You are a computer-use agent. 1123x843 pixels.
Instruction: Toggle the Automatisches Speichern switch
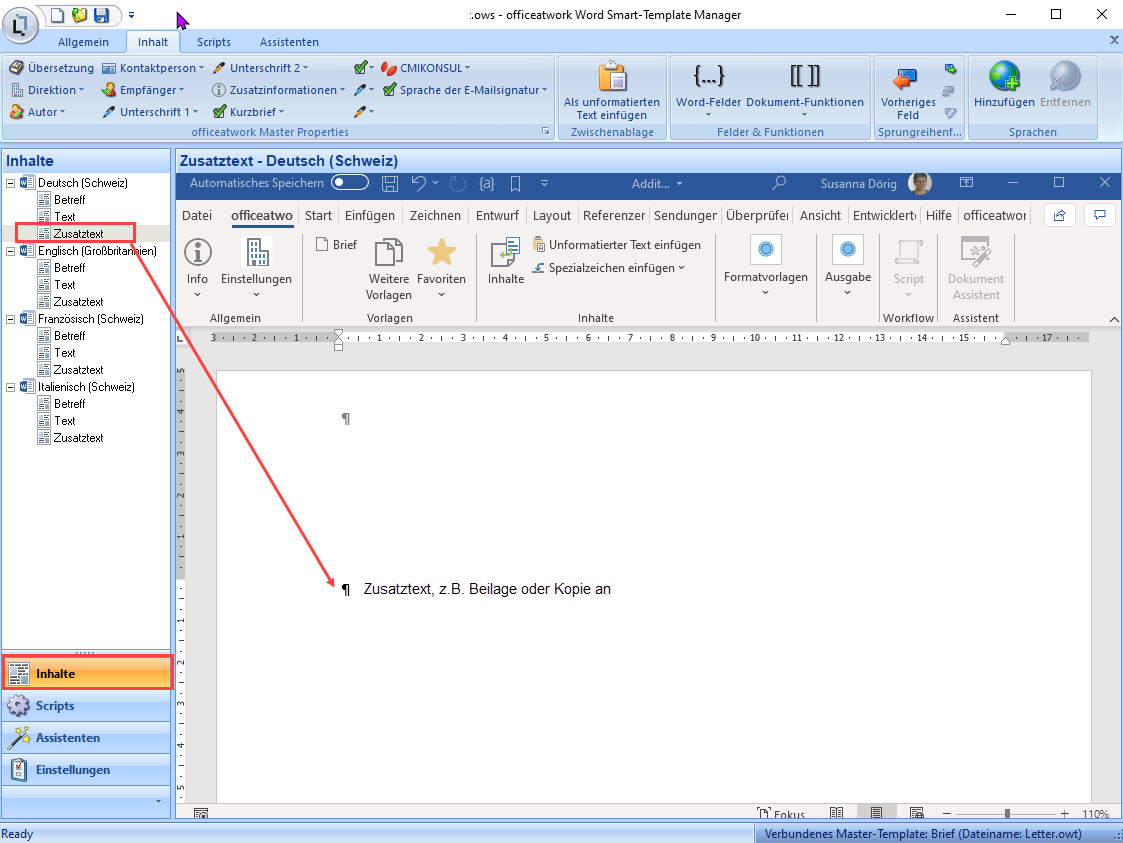(x=350, y=183)
